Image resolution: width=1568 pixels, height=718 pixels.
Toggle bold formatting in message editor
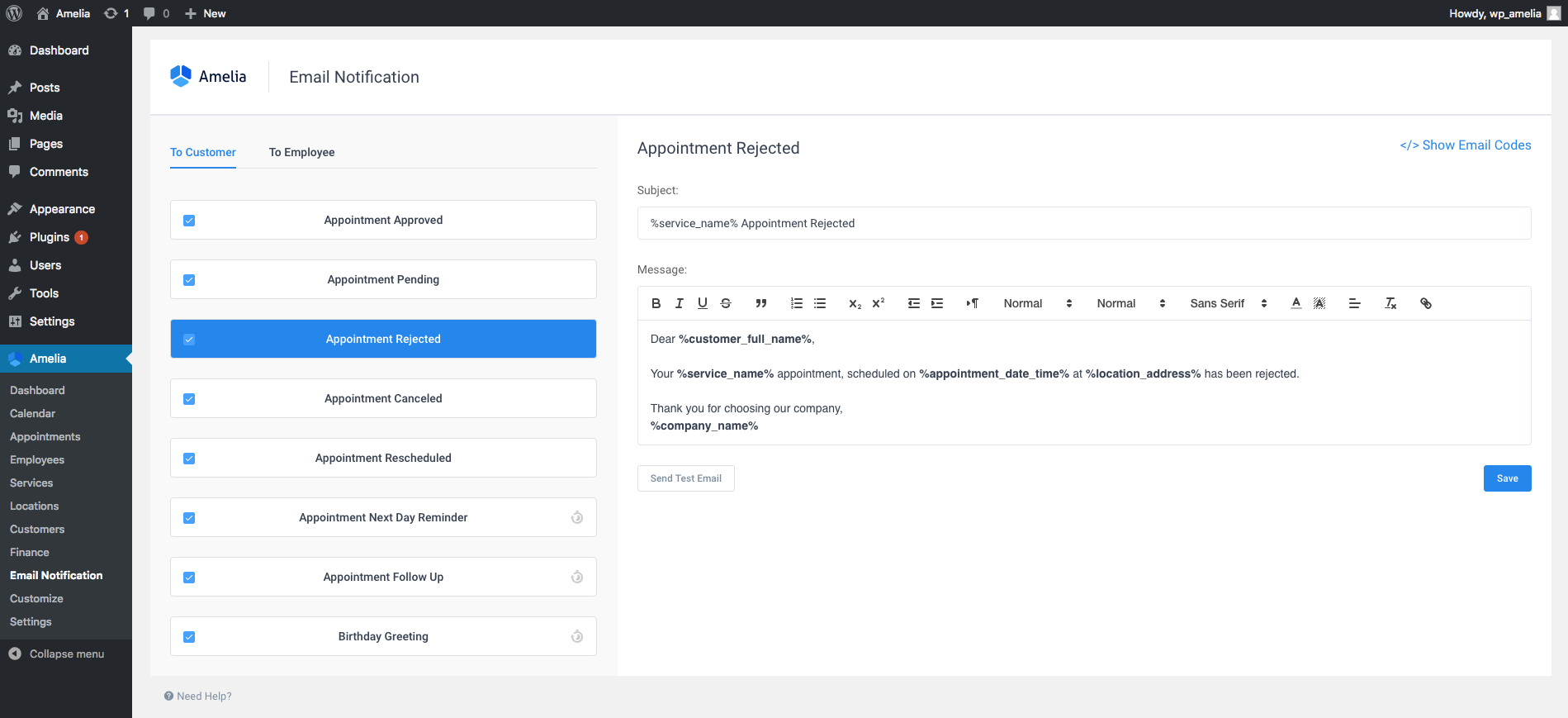tap(656, 303)
